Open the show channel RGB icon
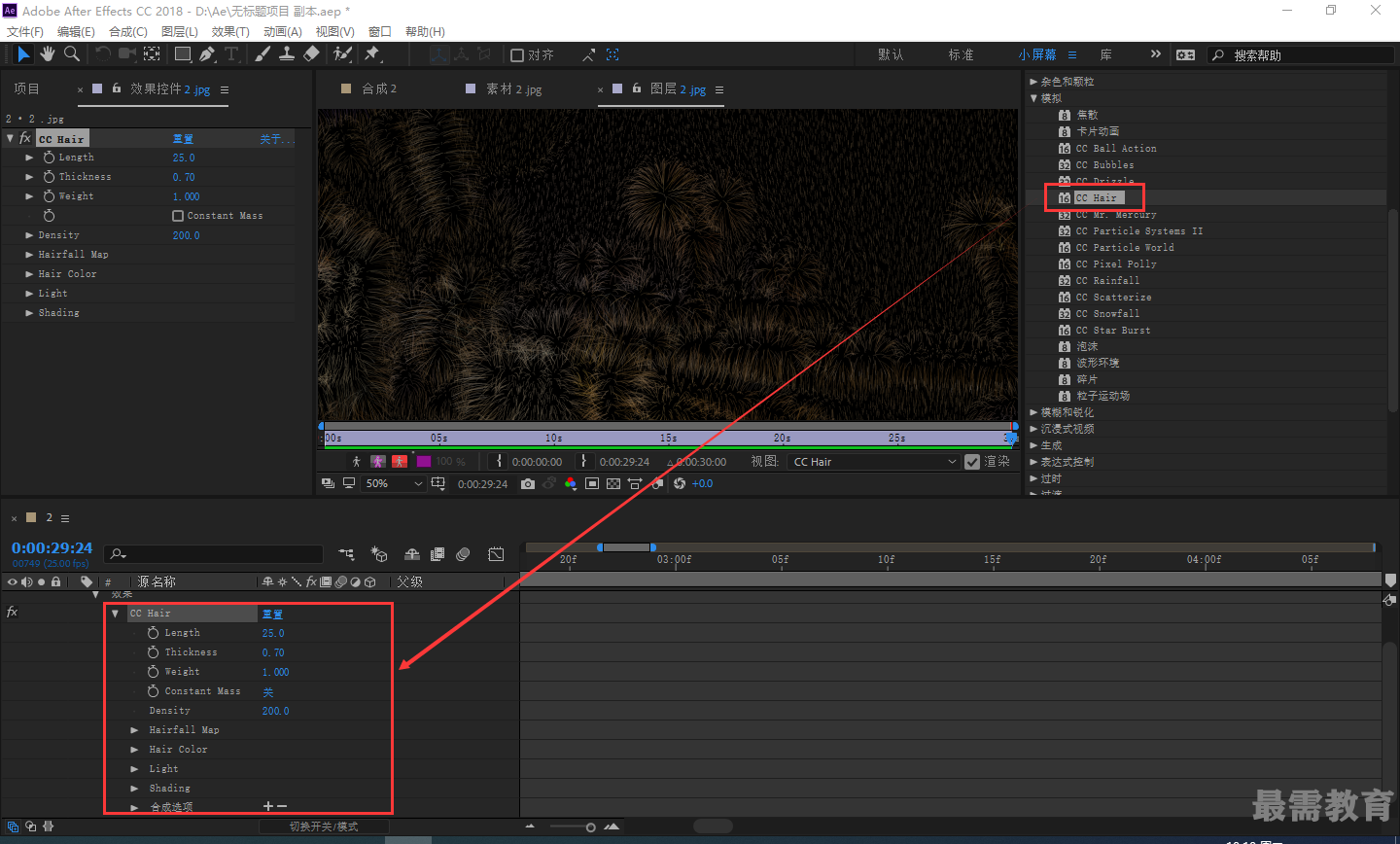Viewport: 1400px width, 844px height. tap(571, 483)
